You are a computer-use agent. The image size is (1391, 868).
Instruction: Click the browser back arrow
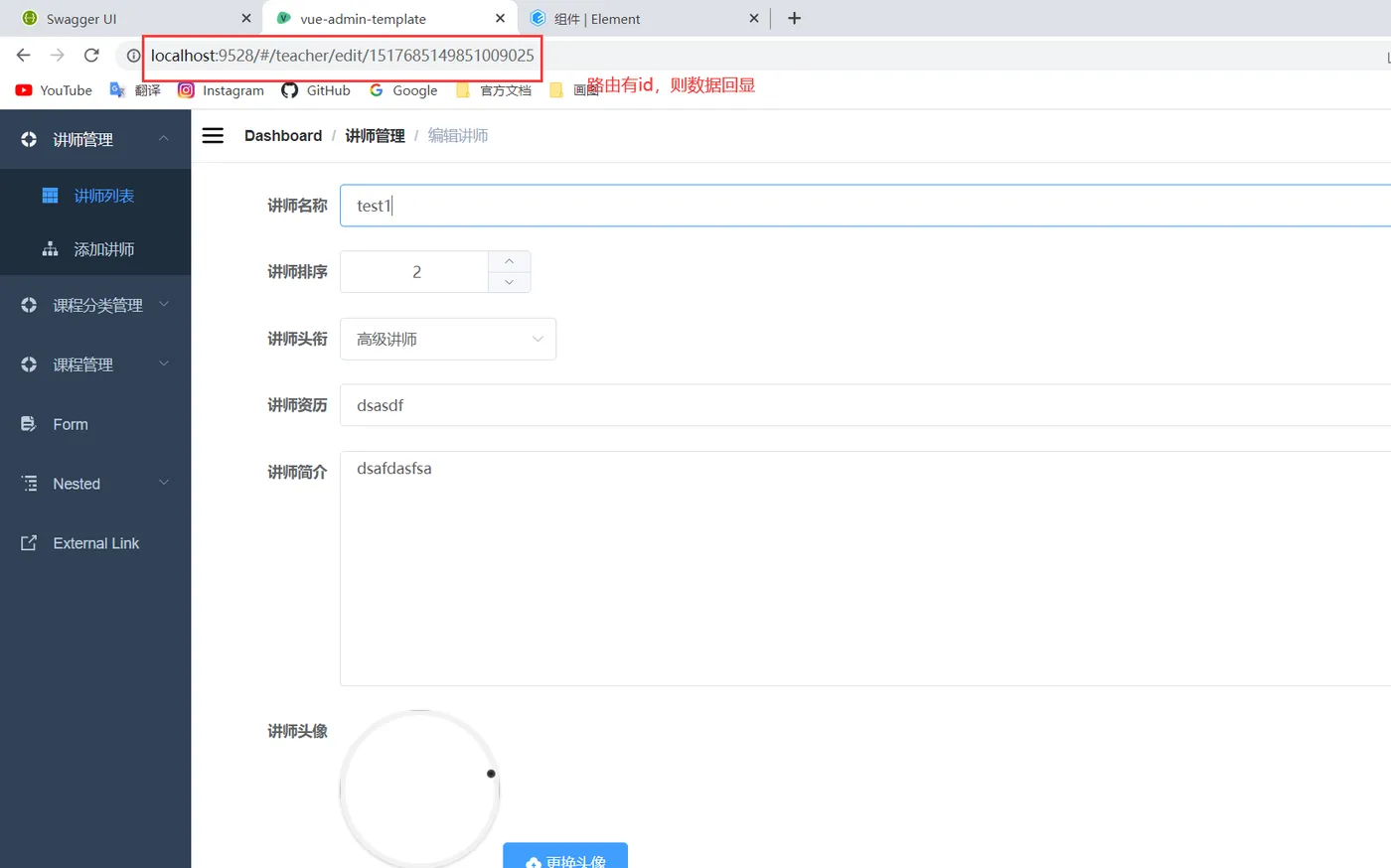click(x=24, y=56)
